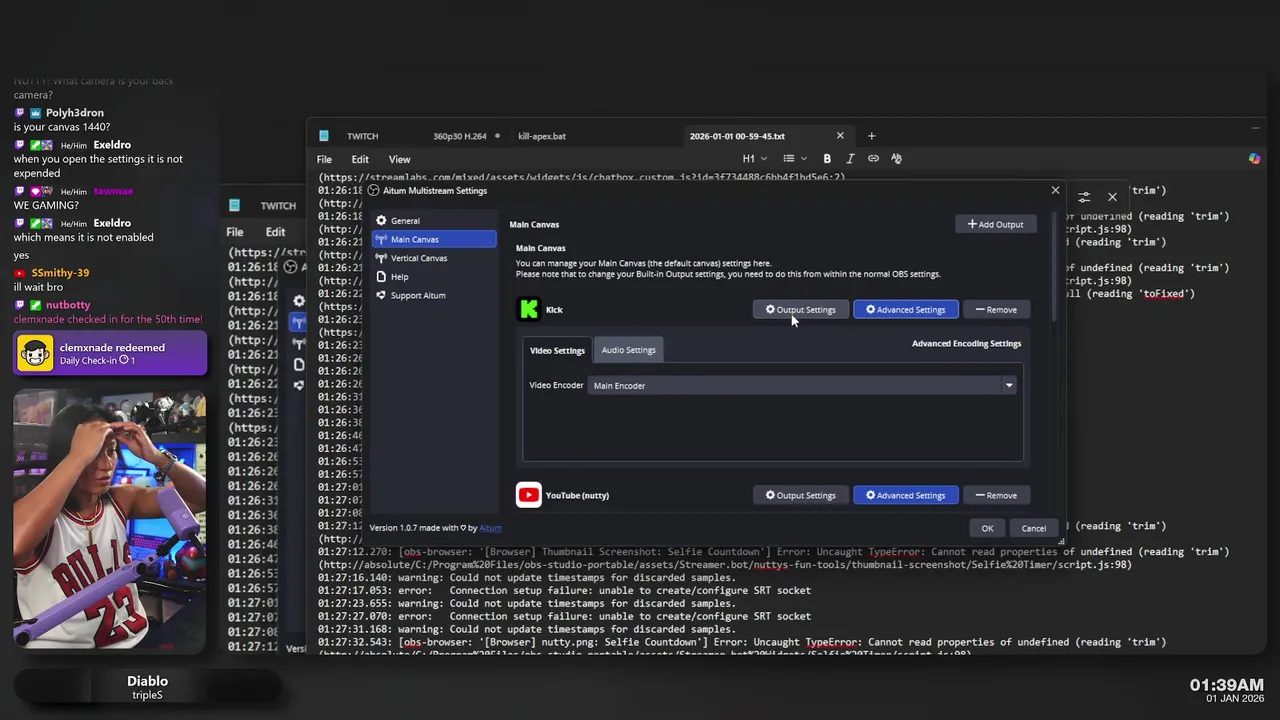Screen dimensions: 1280x720
Task: Click chat username nutbotty
Action: point(68,305)
